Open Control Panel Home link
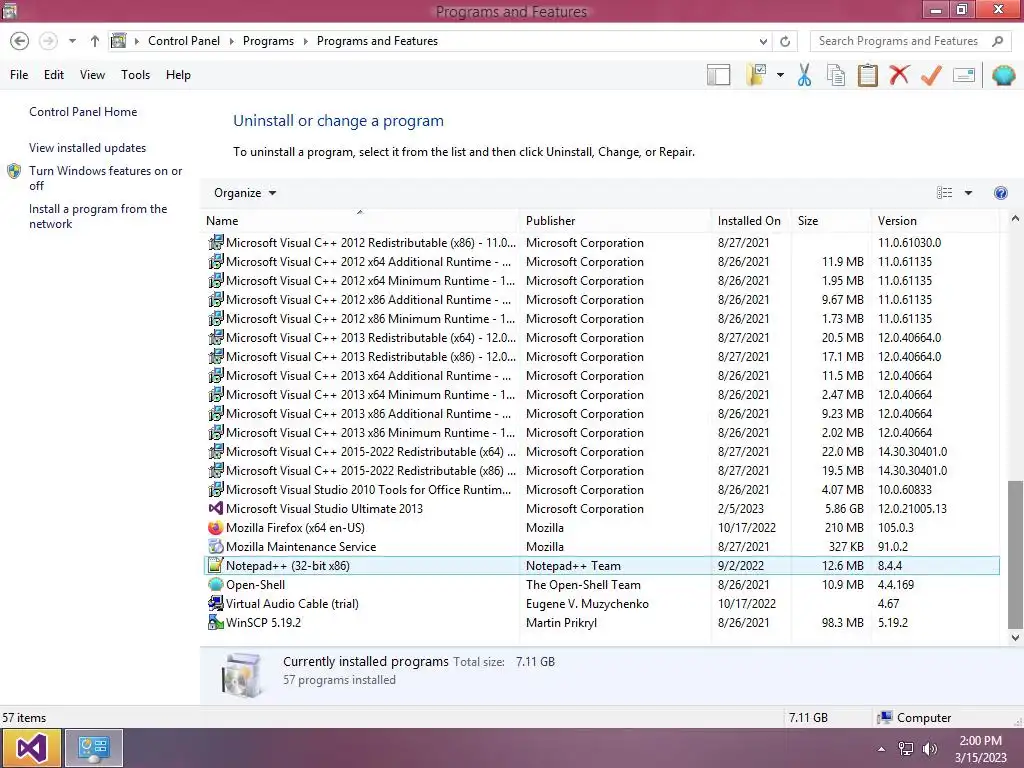The height and width of the screenshot is (768, 1024). (83, 112)
